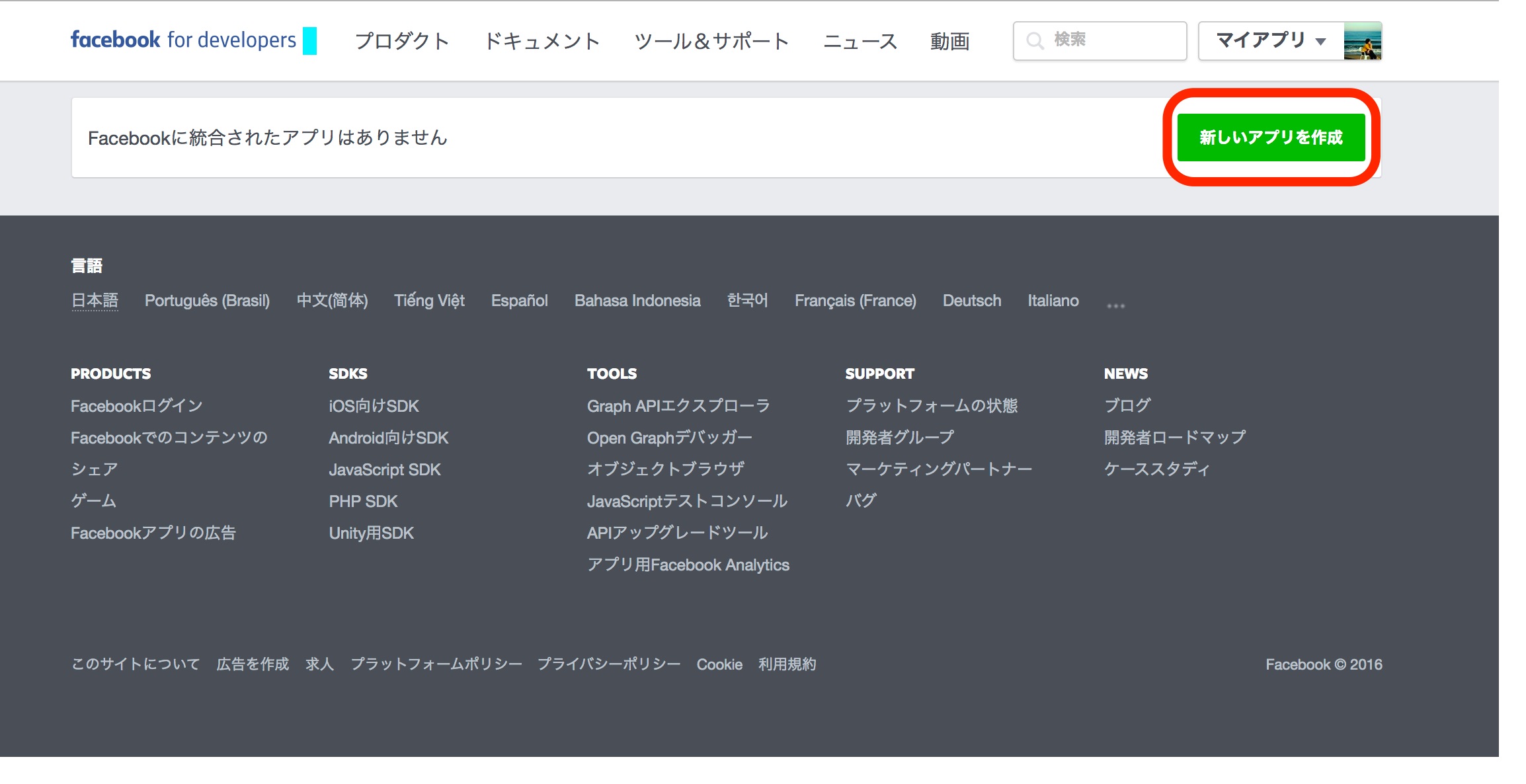Open the Open Graphデバッガー tool
The image size is (1526, 784).
[x=670, y=438]
